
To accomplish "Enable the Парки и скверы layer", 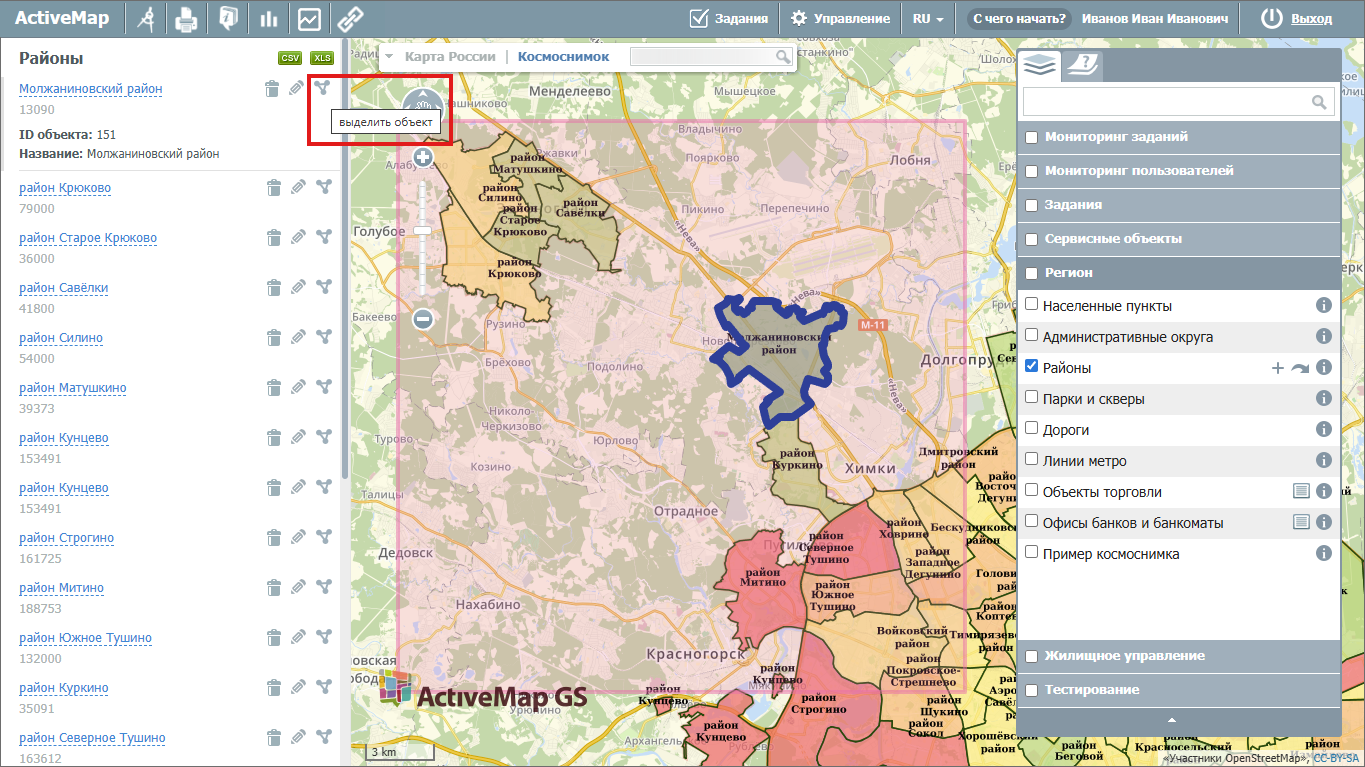I will point(1031,398).
